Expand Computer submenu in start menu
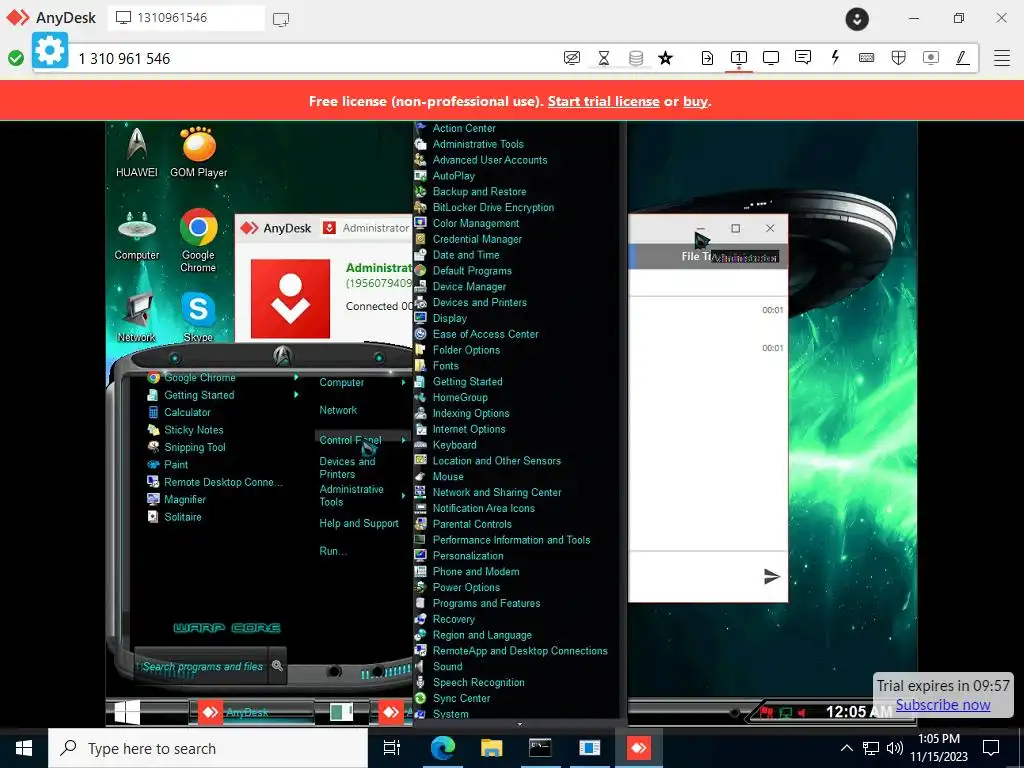The height and width of the screenshot is (768, 1024). [x=404, y=383]
